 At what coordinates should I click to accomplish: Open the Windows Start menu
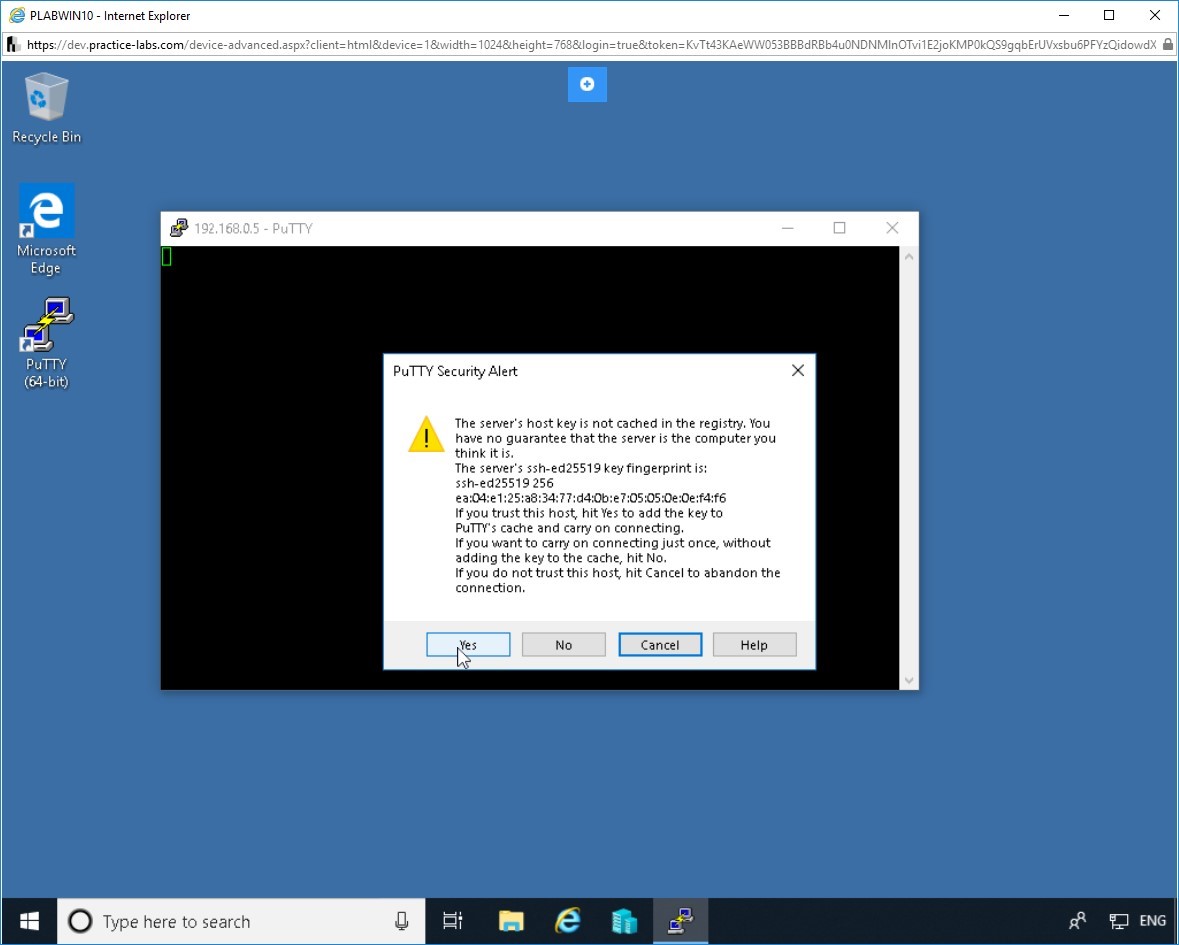(x=29, y=921)
